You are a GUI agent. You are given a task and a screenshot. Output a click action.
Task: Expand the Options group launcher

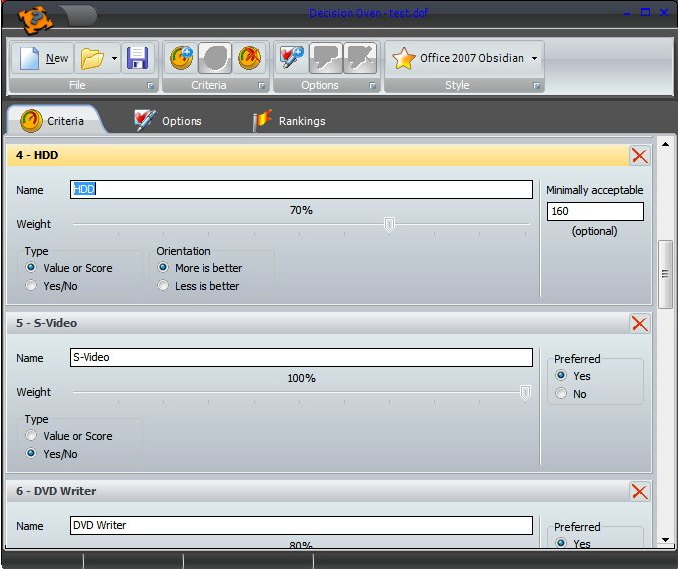[373, 86]
